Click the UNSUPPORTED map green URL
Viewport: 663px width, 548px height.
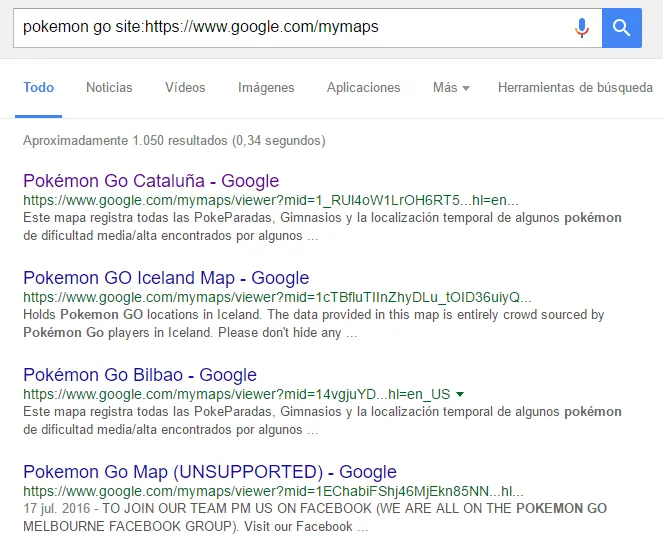point(273,491)
